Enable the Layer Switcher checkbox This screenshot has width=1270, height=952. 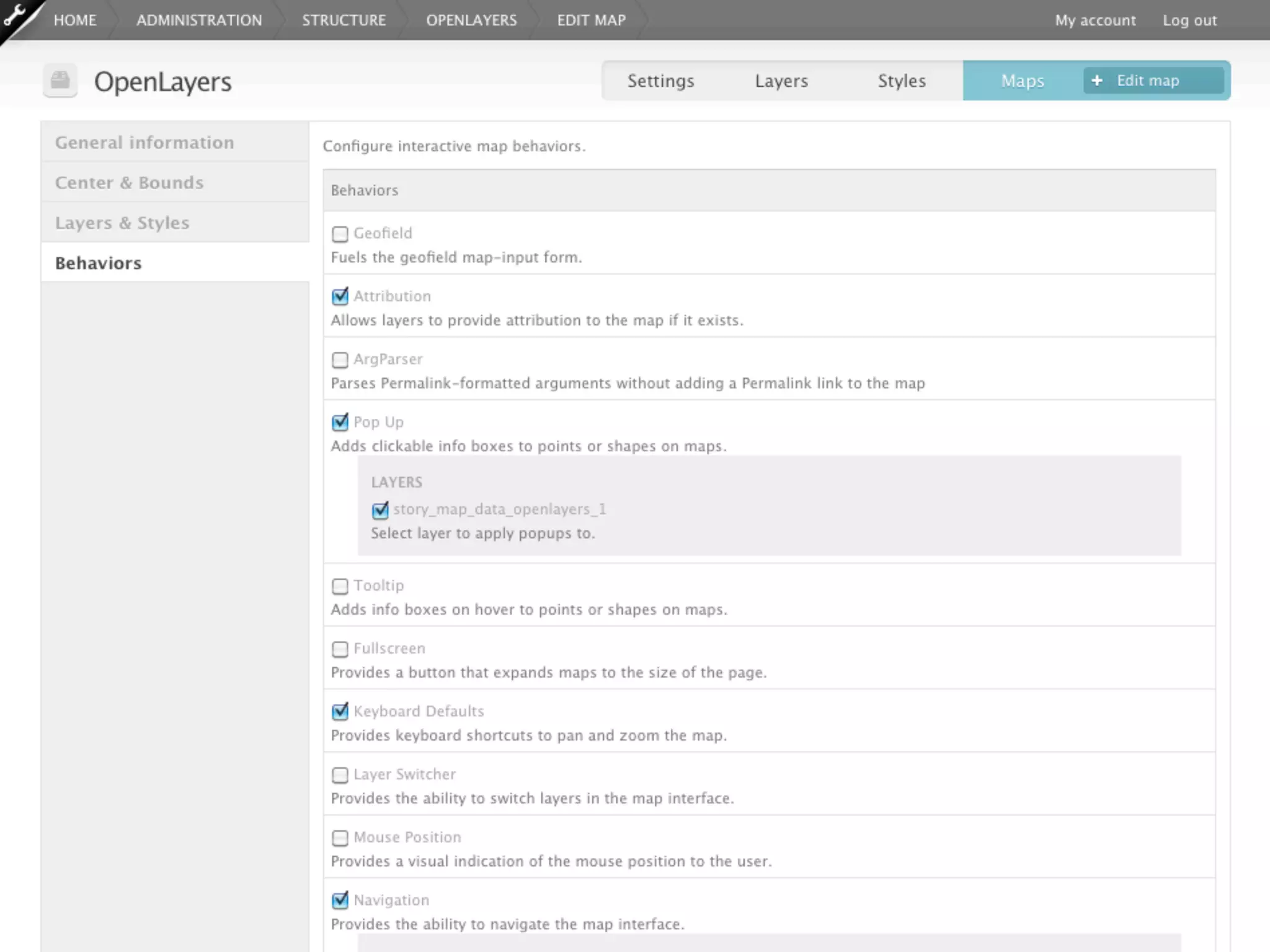[x=340, y=775]
